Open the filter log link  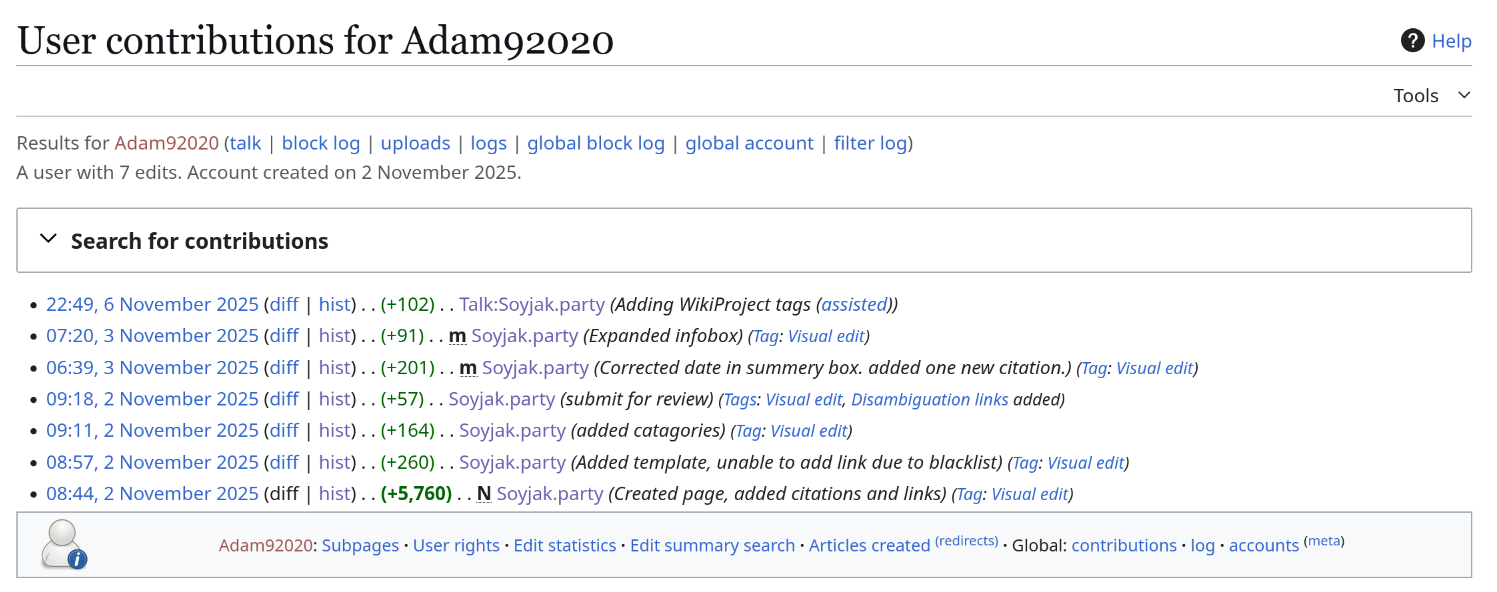click(x=870, y=143)
